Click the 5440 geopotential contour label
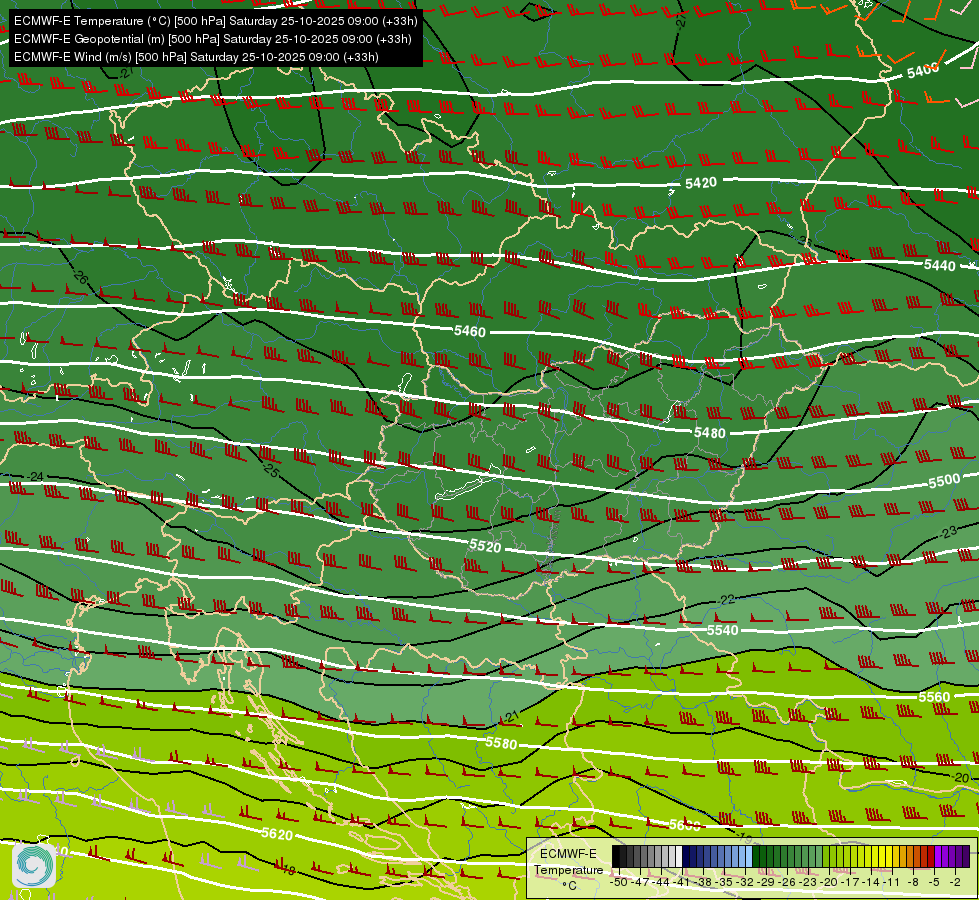Screen dimensions: 979x900 point(940,265)
